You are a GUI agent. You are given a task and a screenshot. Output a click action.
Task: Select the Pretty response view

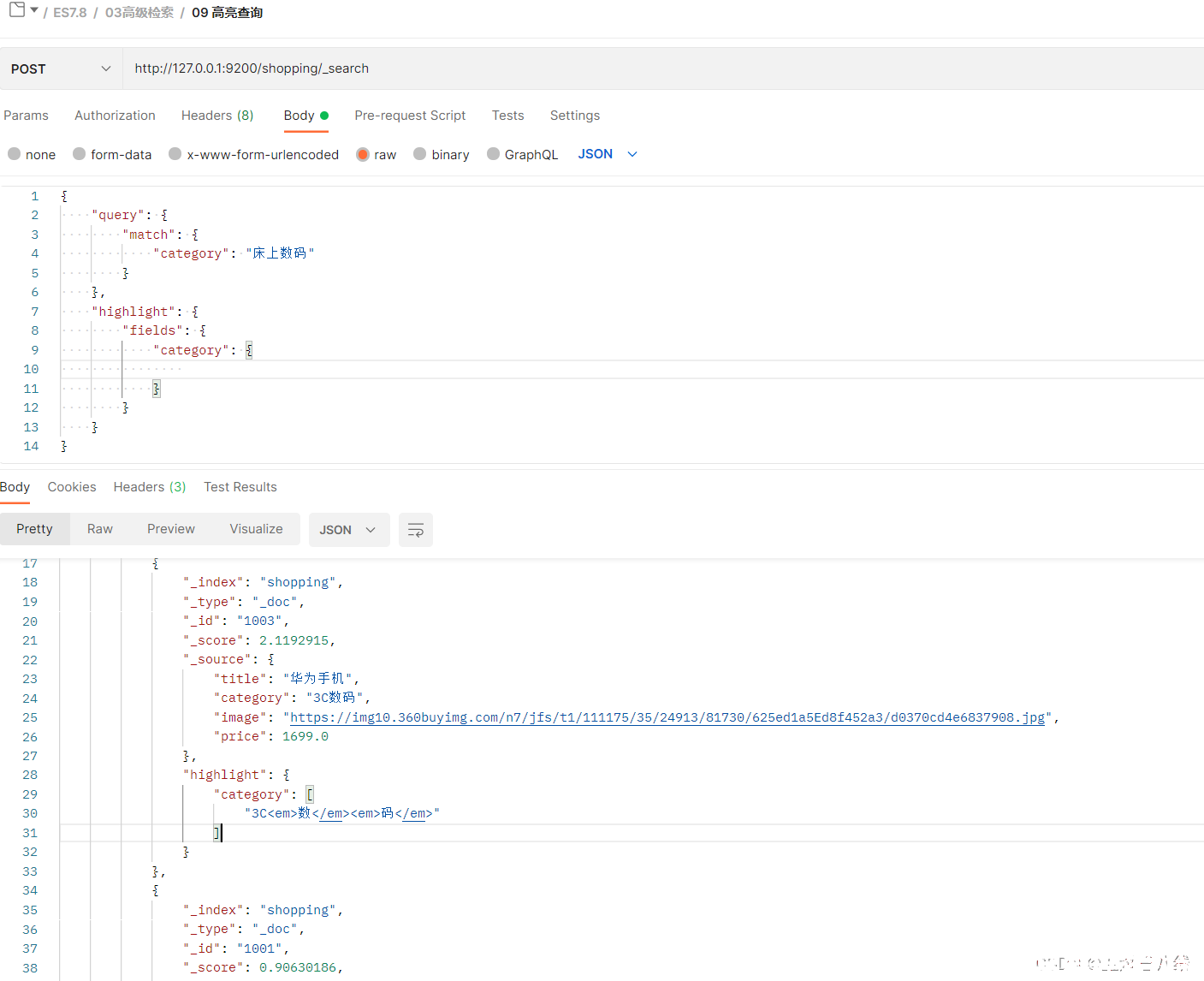tap(34, 529)
